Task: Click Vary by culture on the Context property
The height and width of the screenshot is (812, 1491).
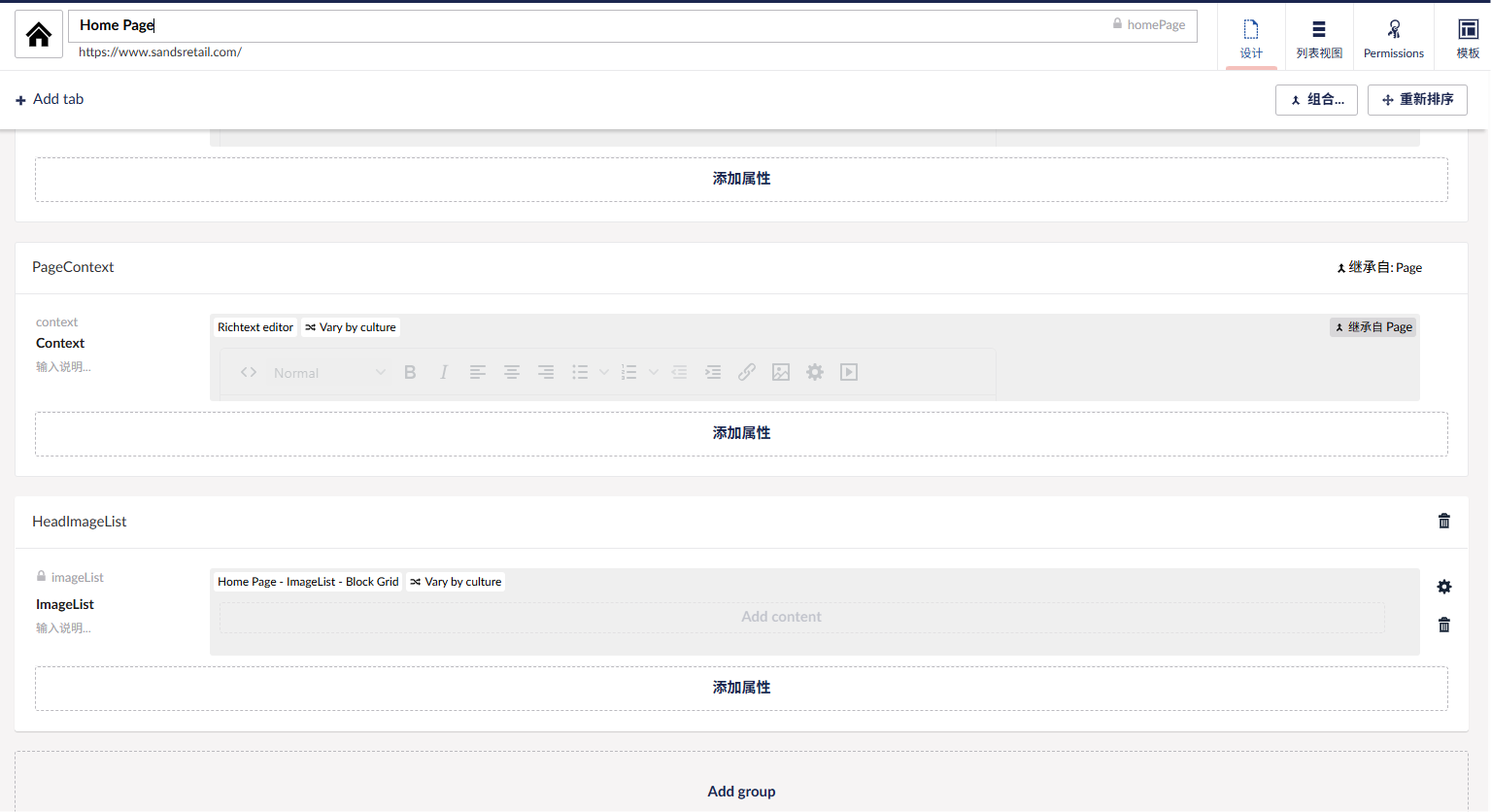Action: (x=351, y=327)
